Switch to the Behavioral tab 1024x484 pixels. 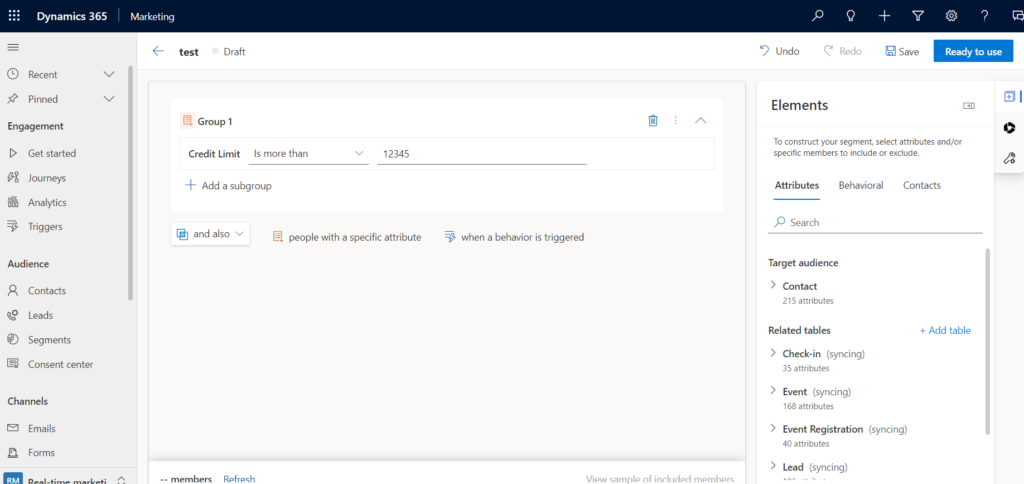861,186
